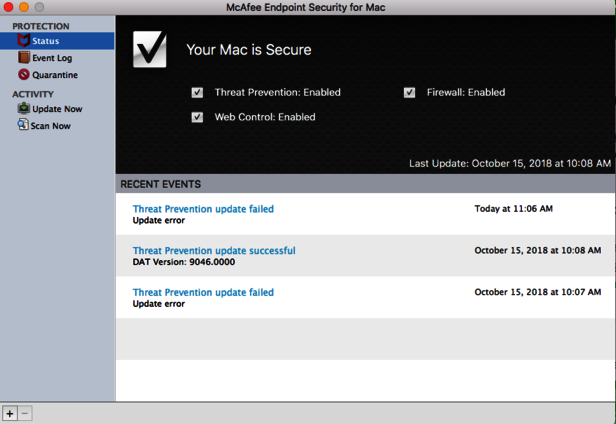Image resolution: width=616 pixels, height=424 pixels.
Task: Select the Event Log sidebar item
Action: coord(52,58)
